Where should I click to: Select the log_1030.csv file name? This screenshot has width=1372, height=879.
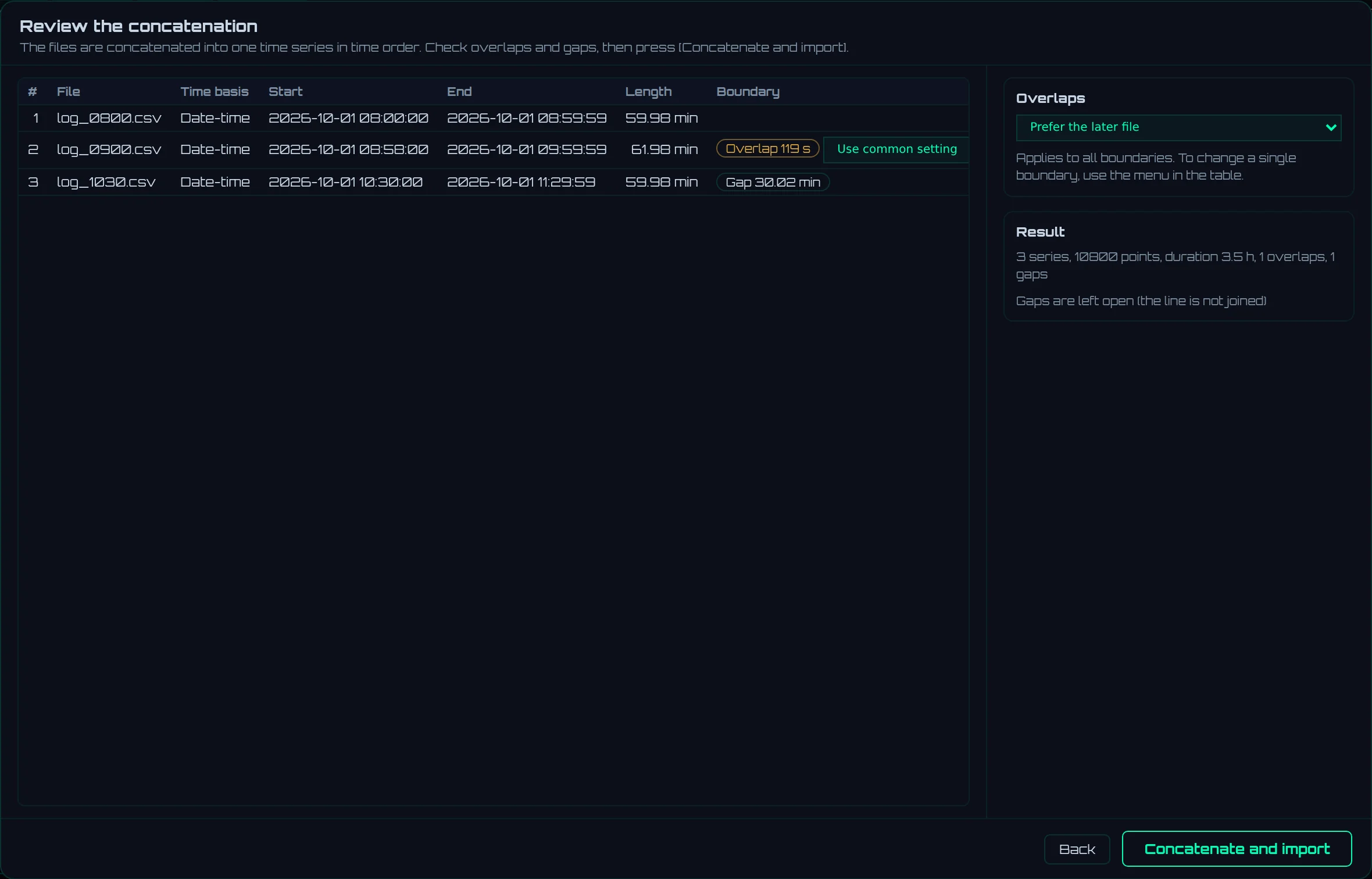106,183
